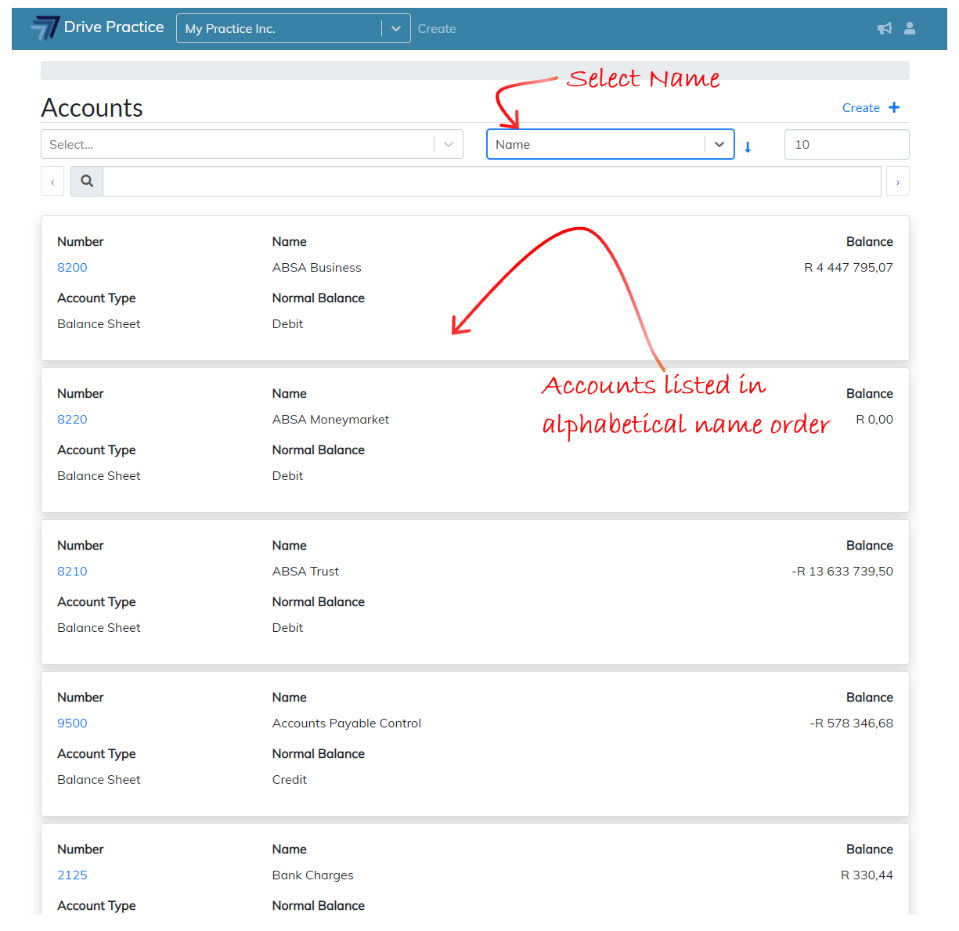Click the Accounts page heading
Image resolution: width=959 pixels, height=931 pixels.
tap(92, 108)
